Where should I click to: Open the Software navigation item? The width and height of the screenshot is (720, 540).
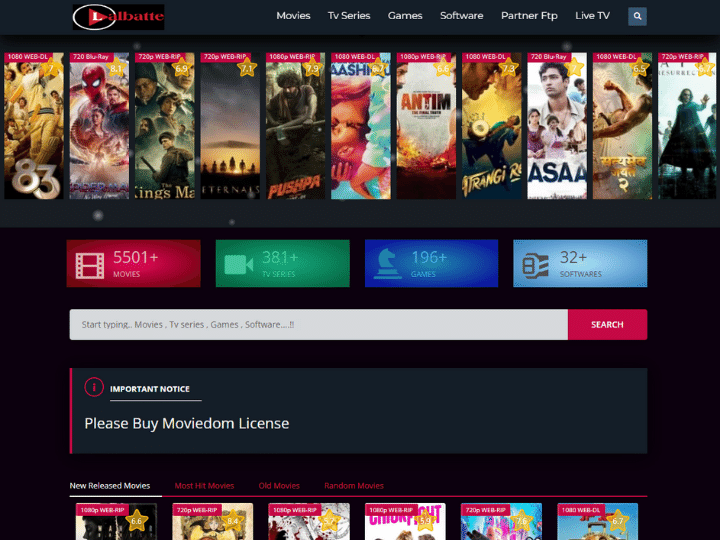pos(461,16)
